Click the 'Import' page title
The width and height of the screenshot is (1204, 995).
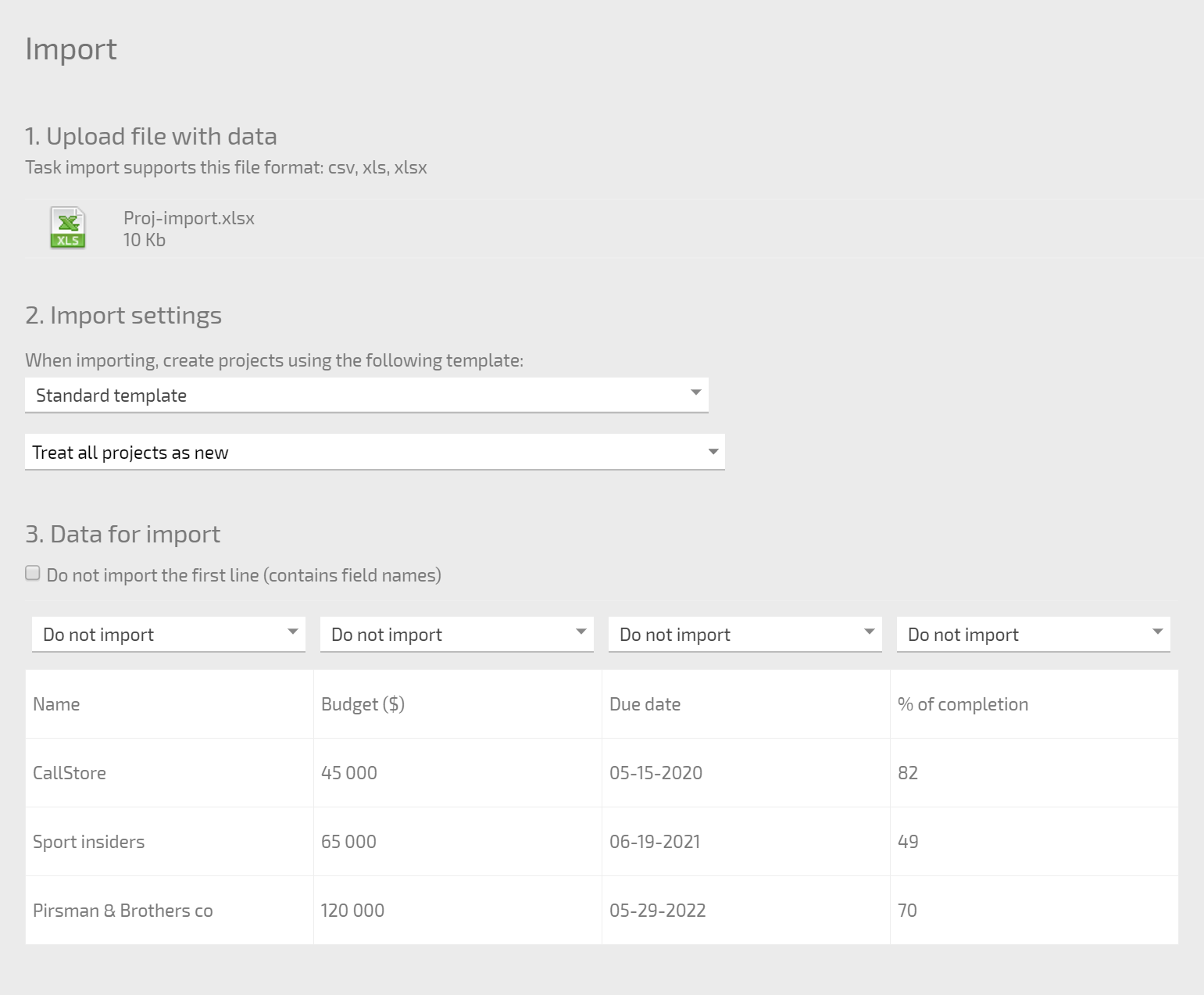71,49
